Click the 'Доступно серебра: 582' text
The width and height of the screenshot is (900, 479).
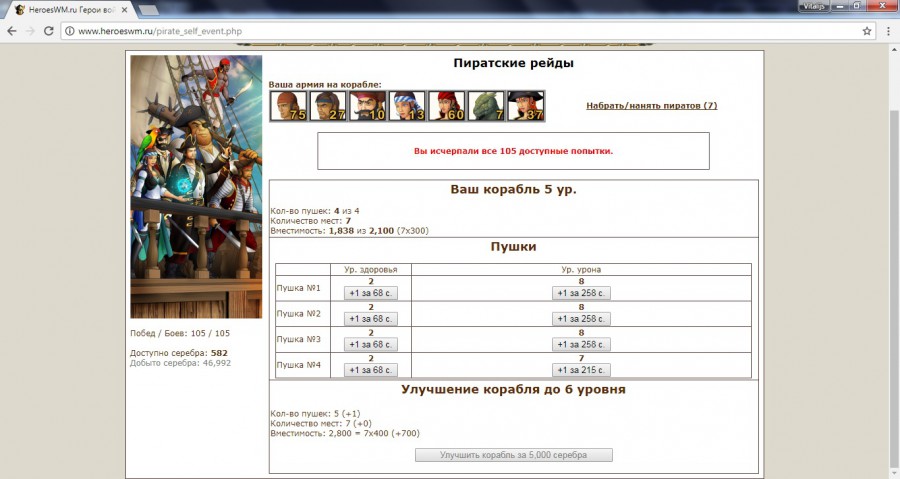[x=179, y=353]
